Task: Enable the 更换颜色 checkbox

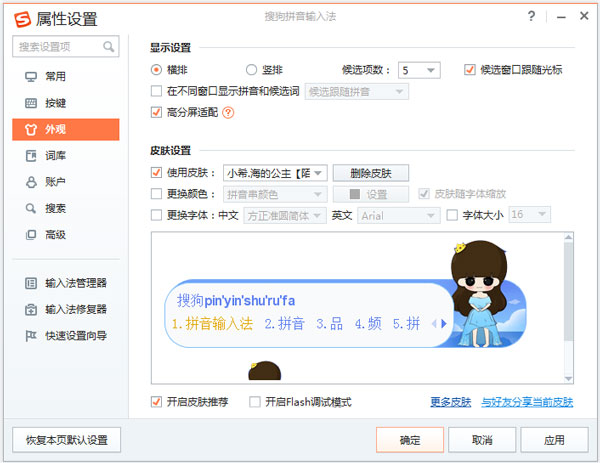Action: coord(156,194)
